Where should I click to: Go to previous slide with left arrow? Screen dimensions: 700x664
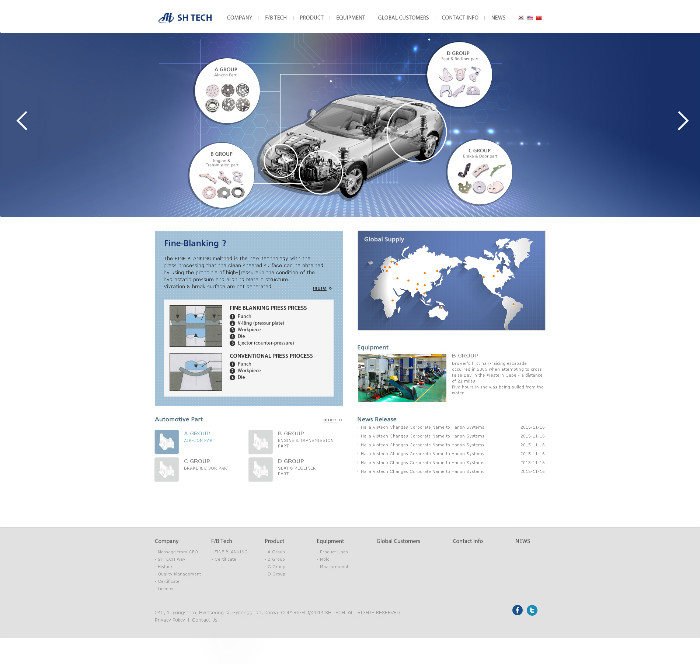[22, 121]
